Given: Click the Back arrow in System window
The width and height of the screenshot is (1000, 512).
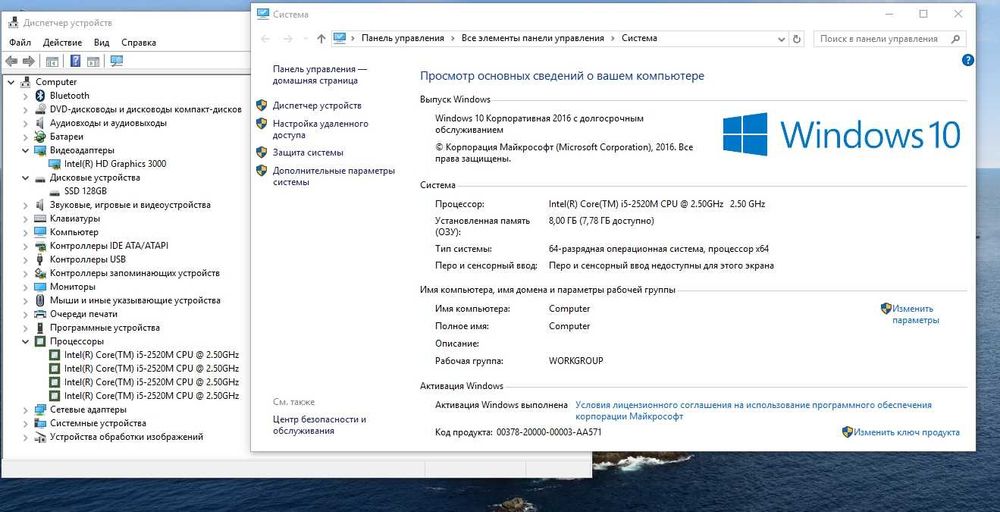Looking at the screenshot, I should point(265,39).
